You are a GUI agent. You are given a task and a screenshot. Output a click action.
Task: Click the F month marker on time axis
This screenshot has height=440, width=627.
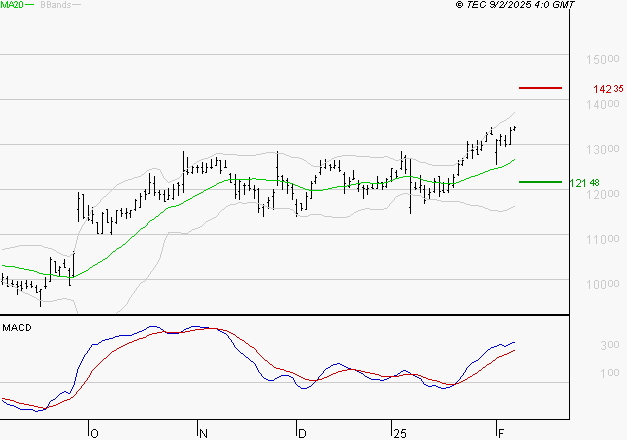pos(501,434)
